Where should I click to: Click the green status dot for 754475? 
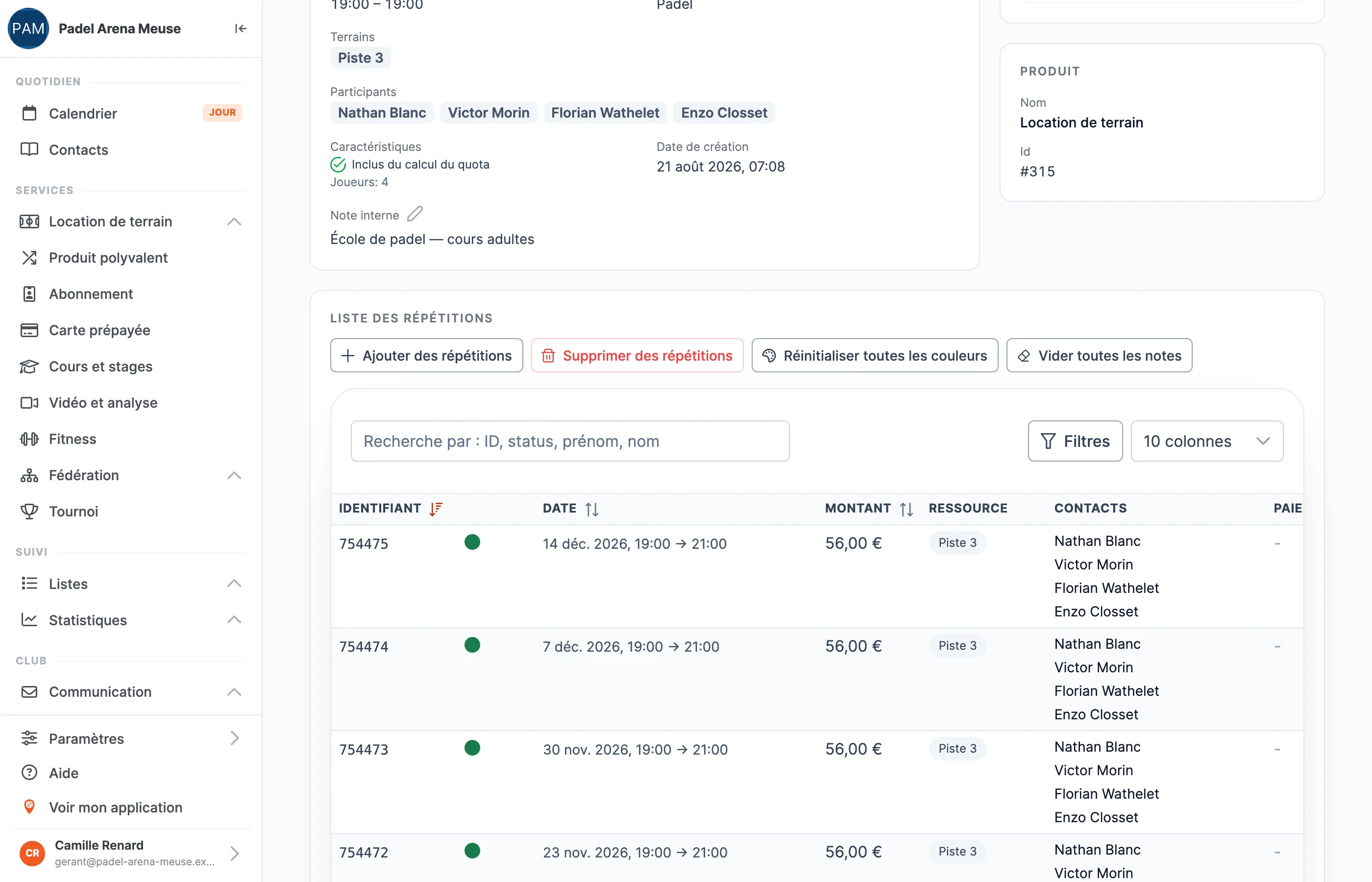472,542
